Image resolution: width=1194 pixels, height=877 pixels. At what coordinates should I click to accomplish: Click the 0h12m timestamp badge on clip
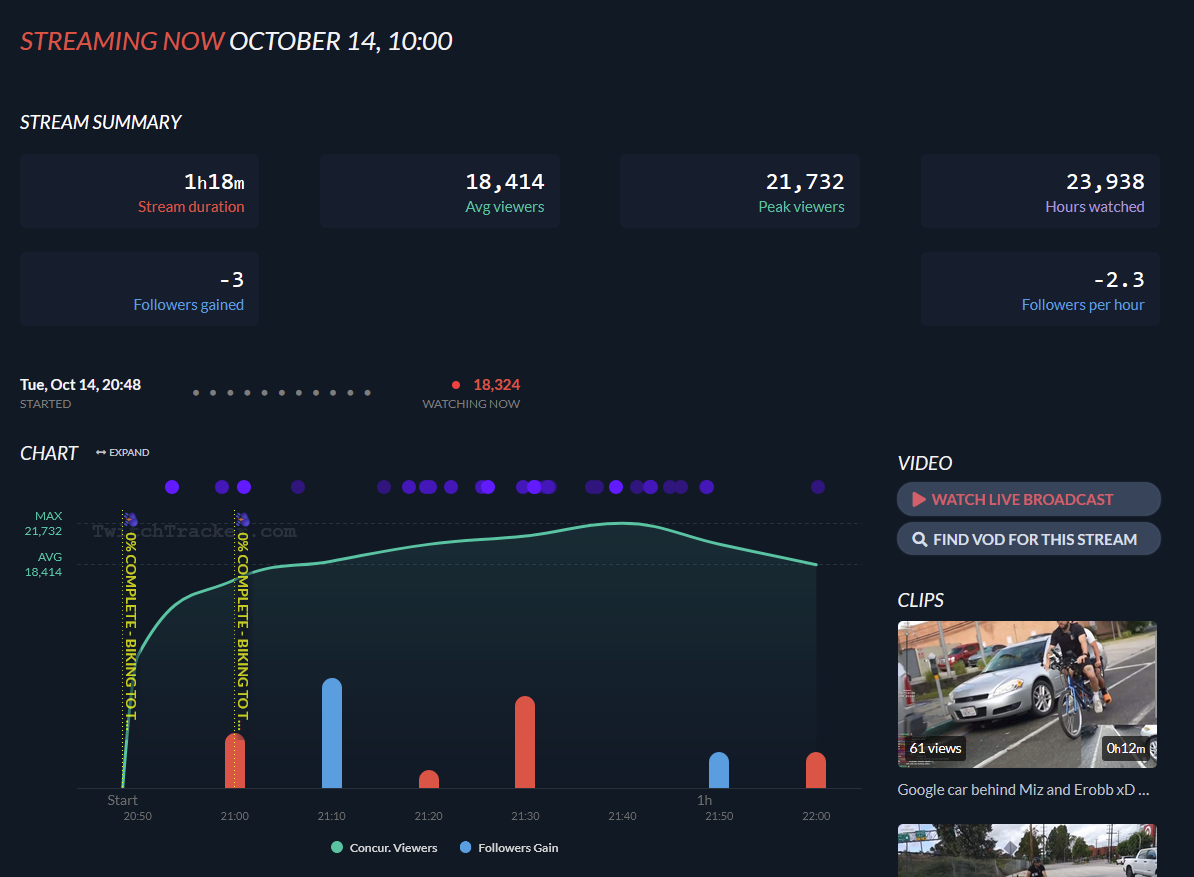coord(1125,748)
